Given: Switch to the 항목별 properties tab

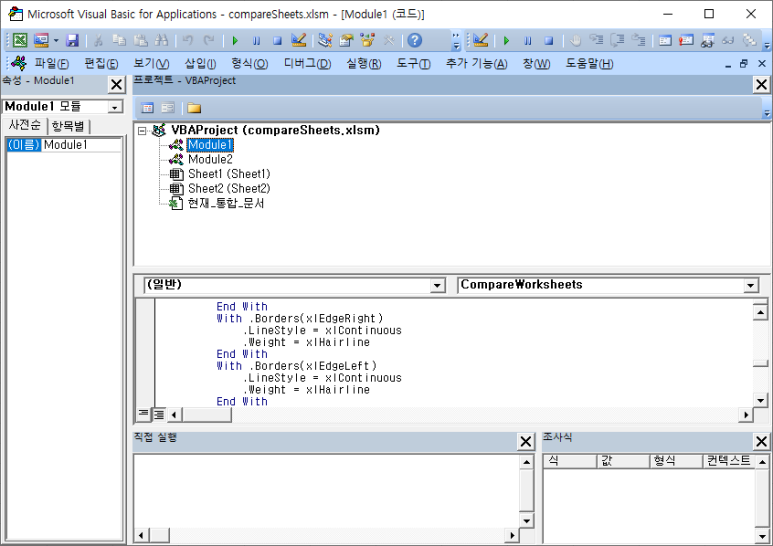Looking at the screenshot, I should tap(68, 127).
